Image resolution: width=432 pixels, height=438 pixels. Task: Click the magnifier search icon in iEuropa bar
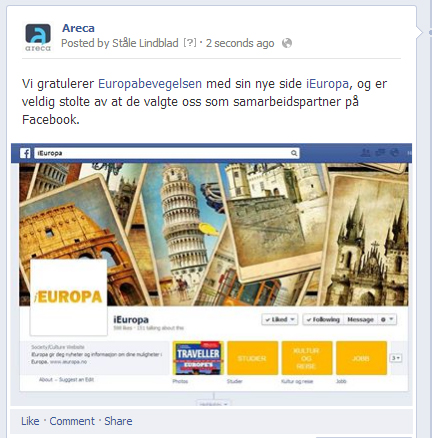point(294,153)
